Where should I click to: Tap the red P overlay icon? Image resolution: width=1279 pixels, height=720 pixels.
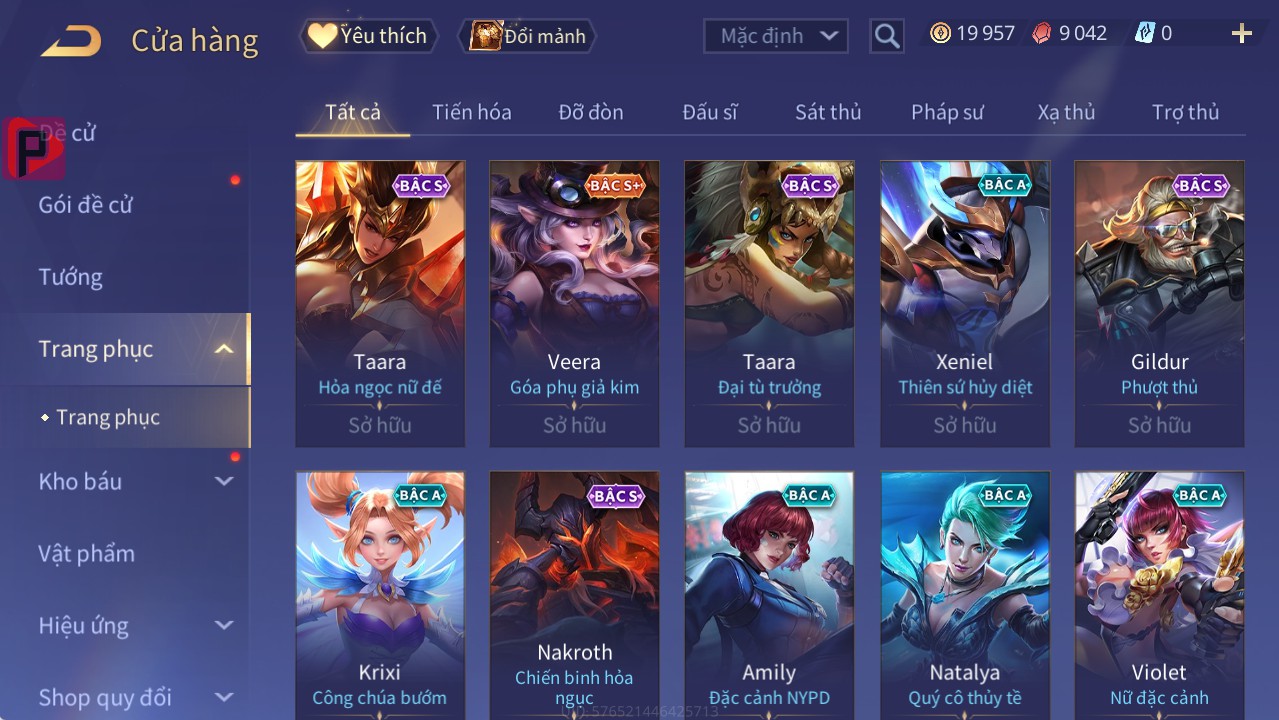pos(33,148)
